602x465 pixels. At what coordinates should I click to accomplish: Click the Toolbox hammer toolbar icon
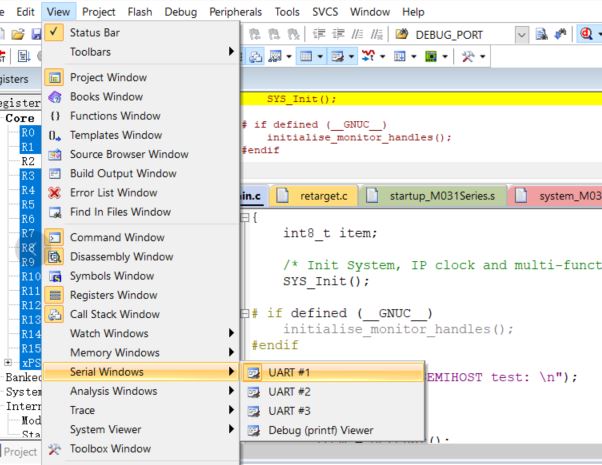pos(468,56)
